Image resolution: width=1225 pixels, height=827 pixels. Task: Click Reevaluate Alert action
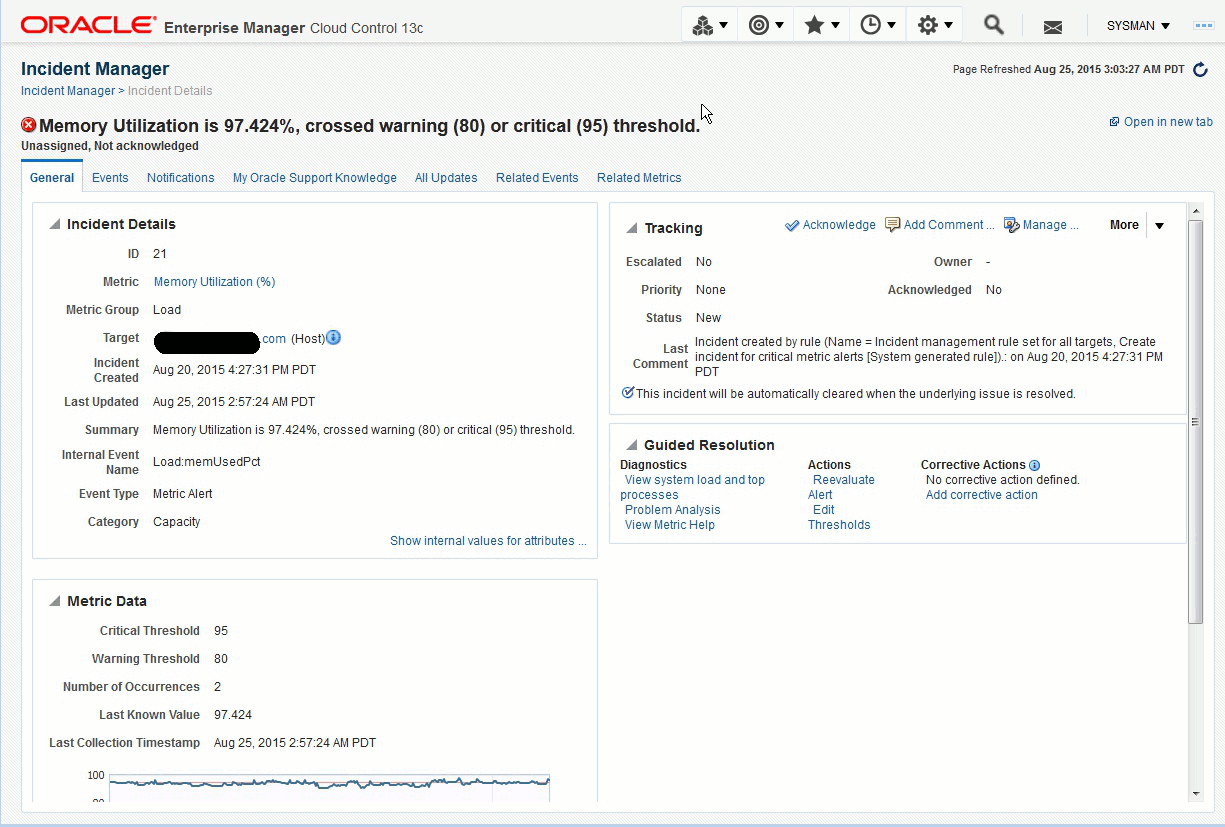click(842, 487)
